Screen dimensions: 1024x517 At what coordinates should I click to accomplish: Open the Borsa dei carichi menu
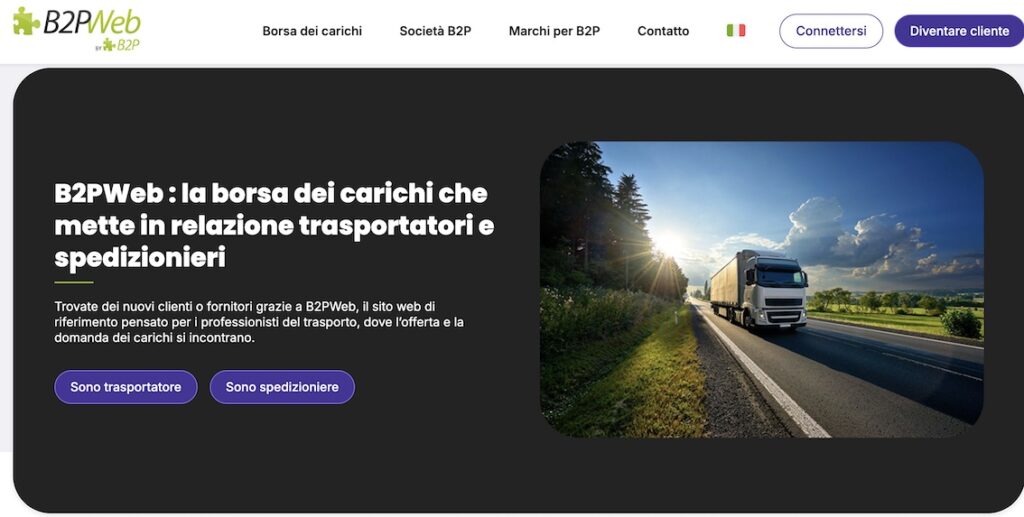[x=312, y=31]
